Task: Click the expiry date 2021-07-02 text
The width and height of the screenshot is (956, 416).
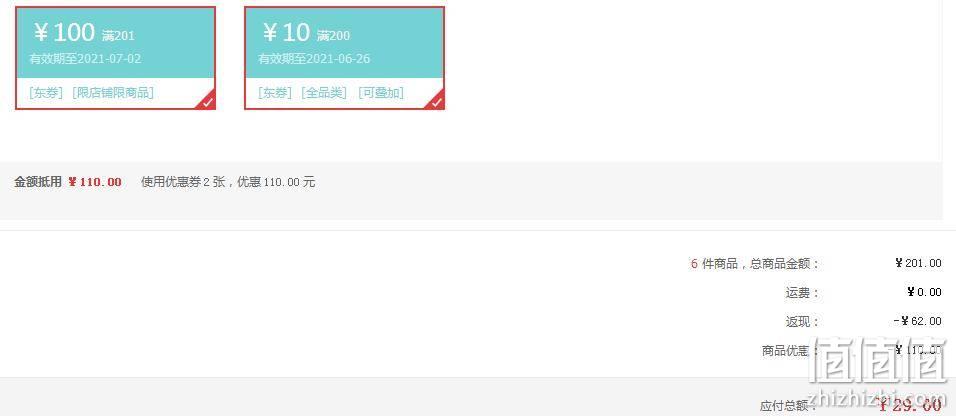Action: tap(109, 59)
